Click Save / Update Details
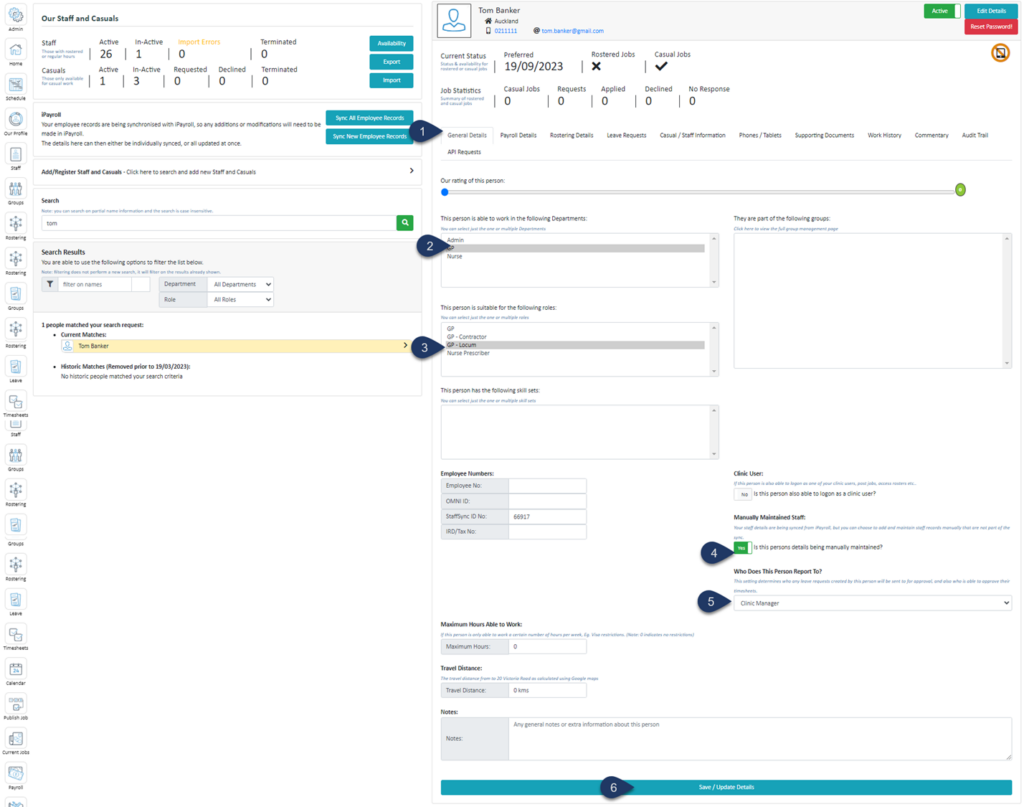Image resolution: width=1024 pixels, height=807 pixels. (726, 787)
